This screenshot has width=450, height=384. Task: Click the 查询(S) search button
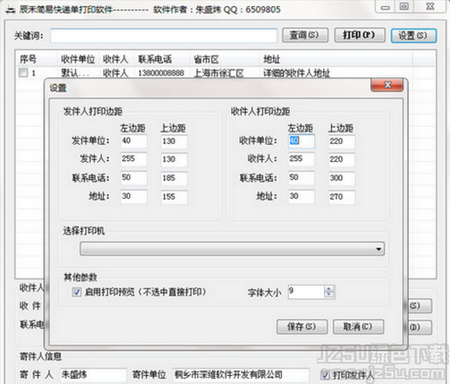click(x=305, y=35)
